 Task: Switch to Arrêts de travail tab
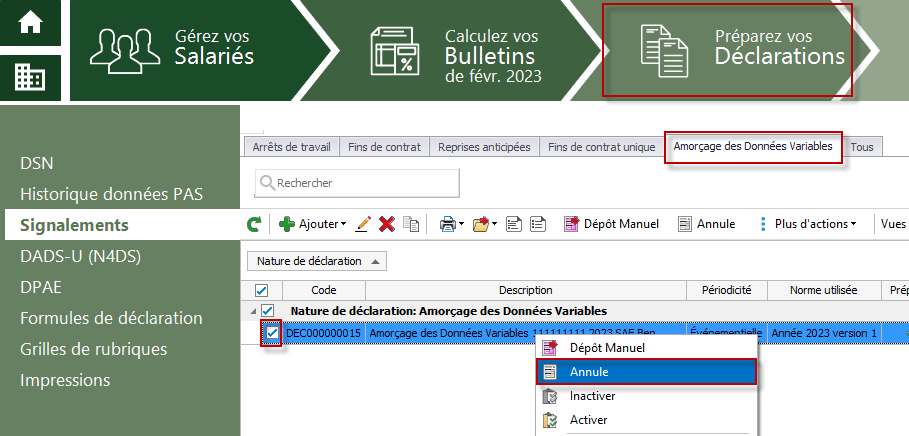(292, 147)
